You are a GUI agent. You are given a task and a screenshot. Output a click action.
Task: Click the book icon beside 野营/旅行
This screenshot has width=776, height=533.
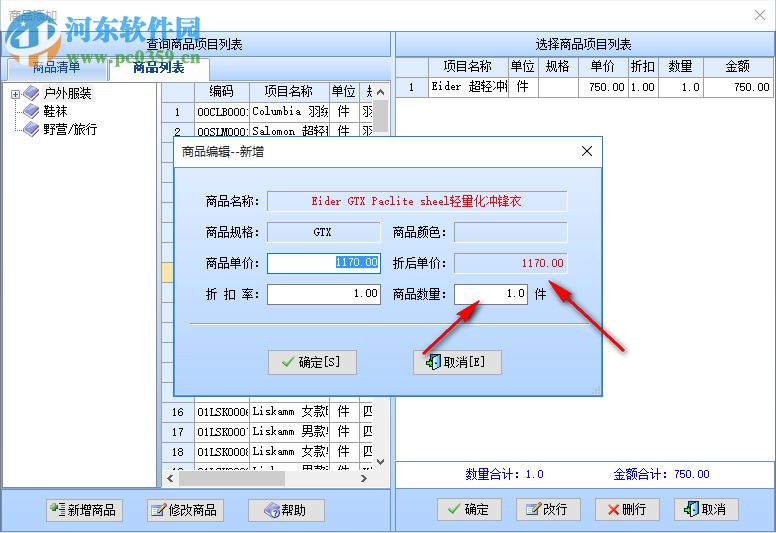click(31, 130)
